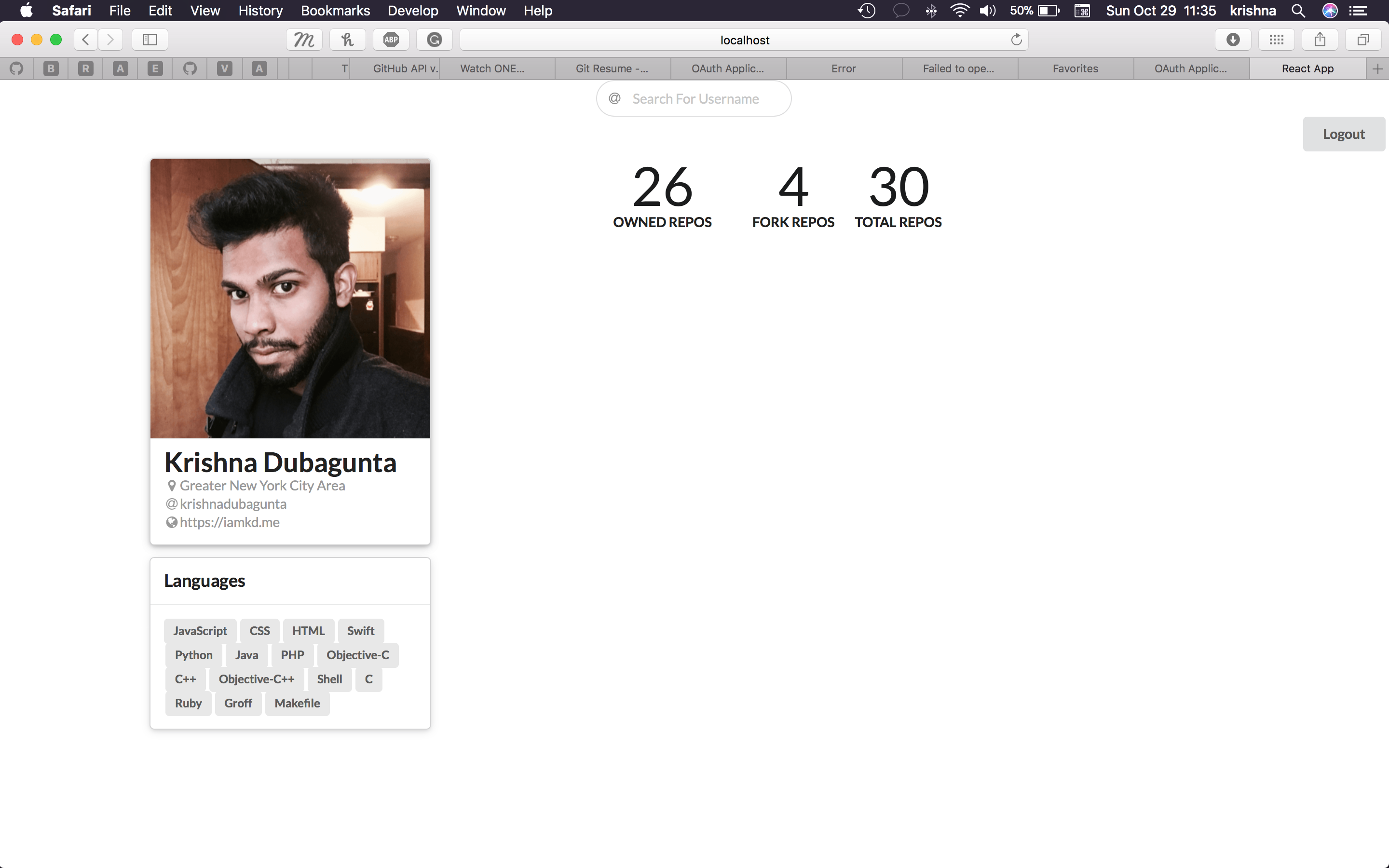Click the Logout button
Screen dimensions: 1389x868
click(x=1343, y=135)
